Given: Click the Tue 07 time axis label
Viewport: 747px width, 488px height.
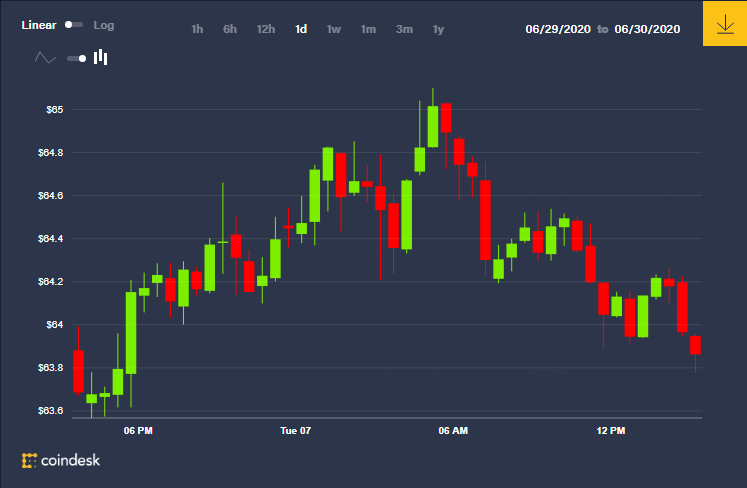Looking at the screenshot, I should (295, 430).
